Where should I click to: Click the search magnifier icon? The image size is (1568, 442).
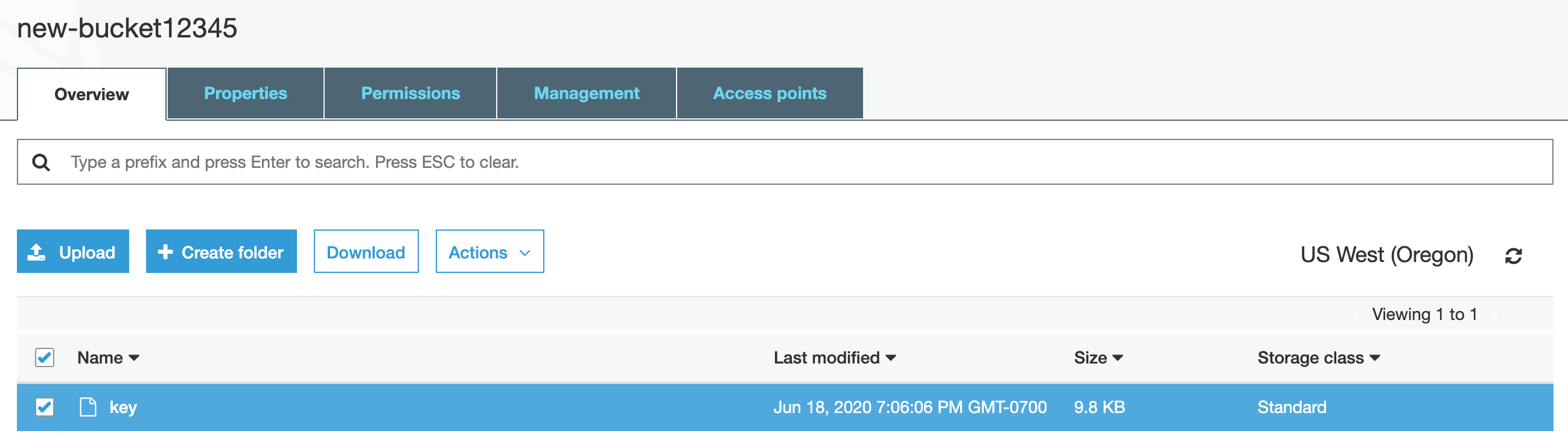[x=41, y=162]
